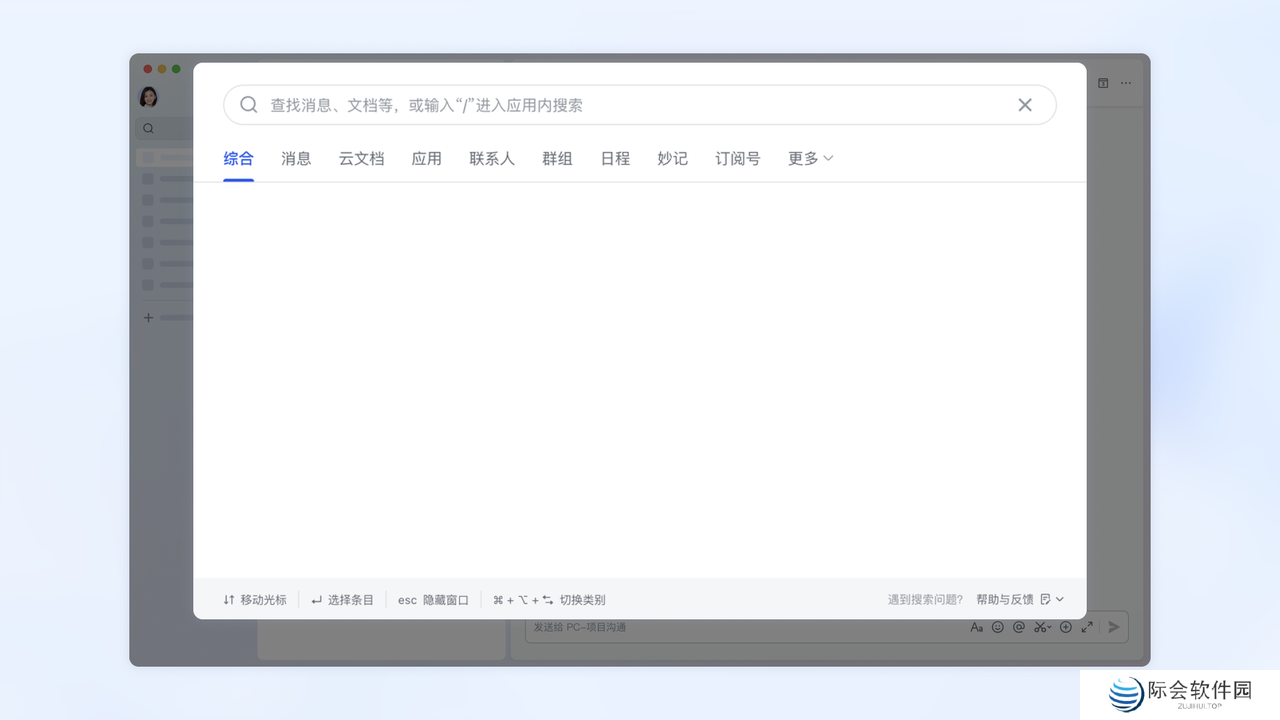Select the 联系人 tab

point(492,158)
